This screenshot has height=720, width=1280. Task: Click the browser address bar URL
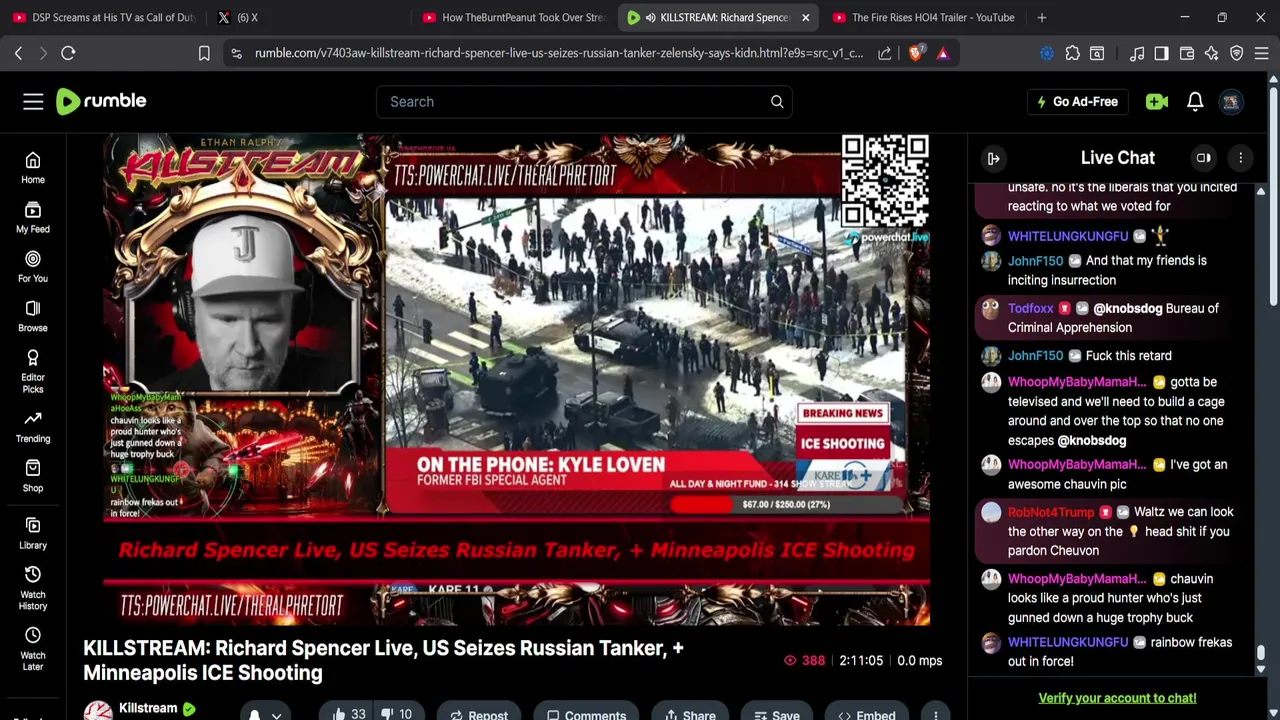(x=558, y=53)
